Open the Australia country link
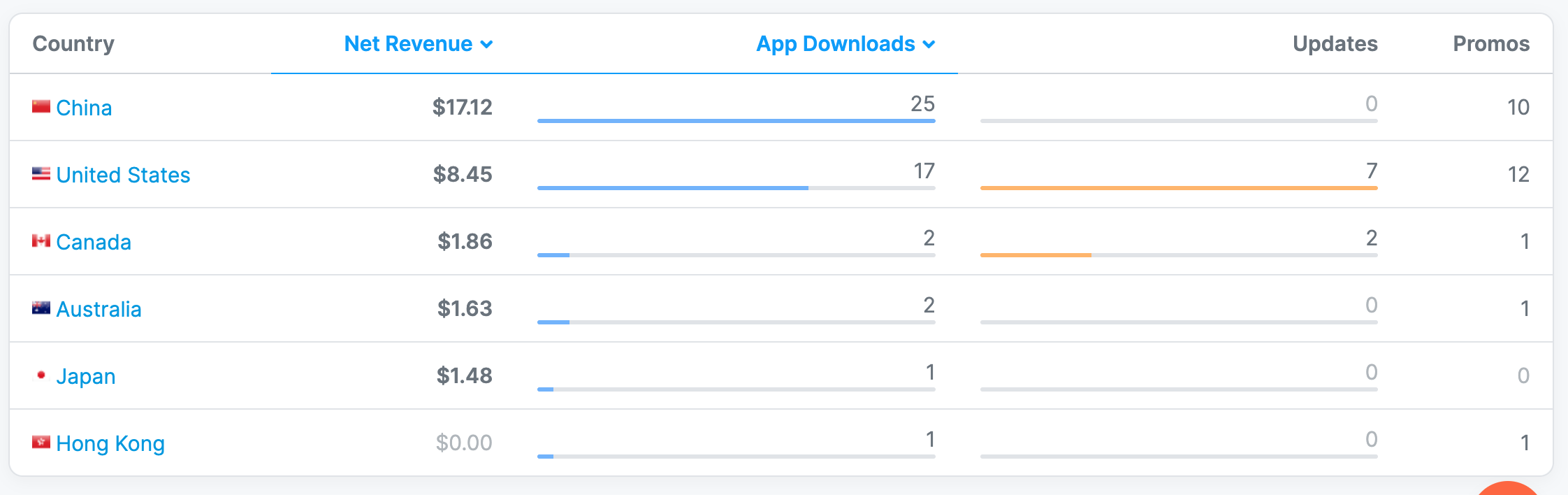This screenshot has width=1568, height=495. (99, 309)
